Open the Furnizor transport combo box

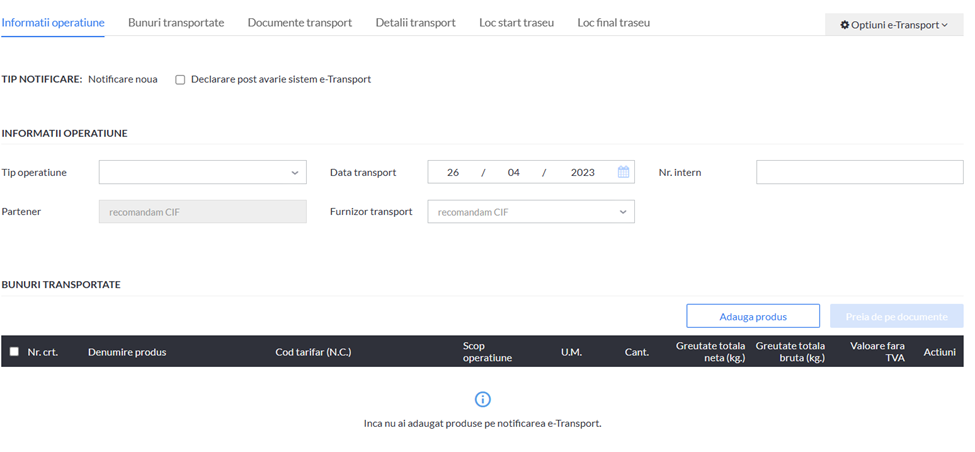531,211
